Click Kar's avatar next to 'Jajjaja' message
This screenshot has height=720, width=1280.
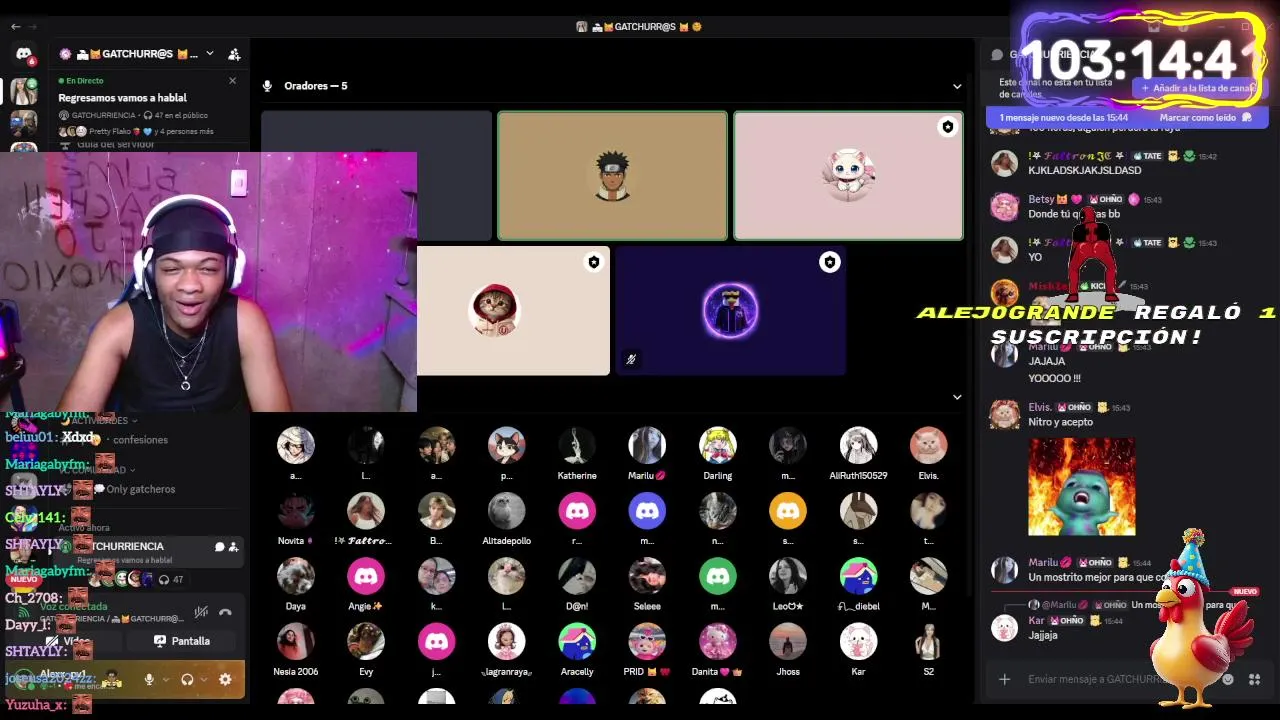(1004, 627)
